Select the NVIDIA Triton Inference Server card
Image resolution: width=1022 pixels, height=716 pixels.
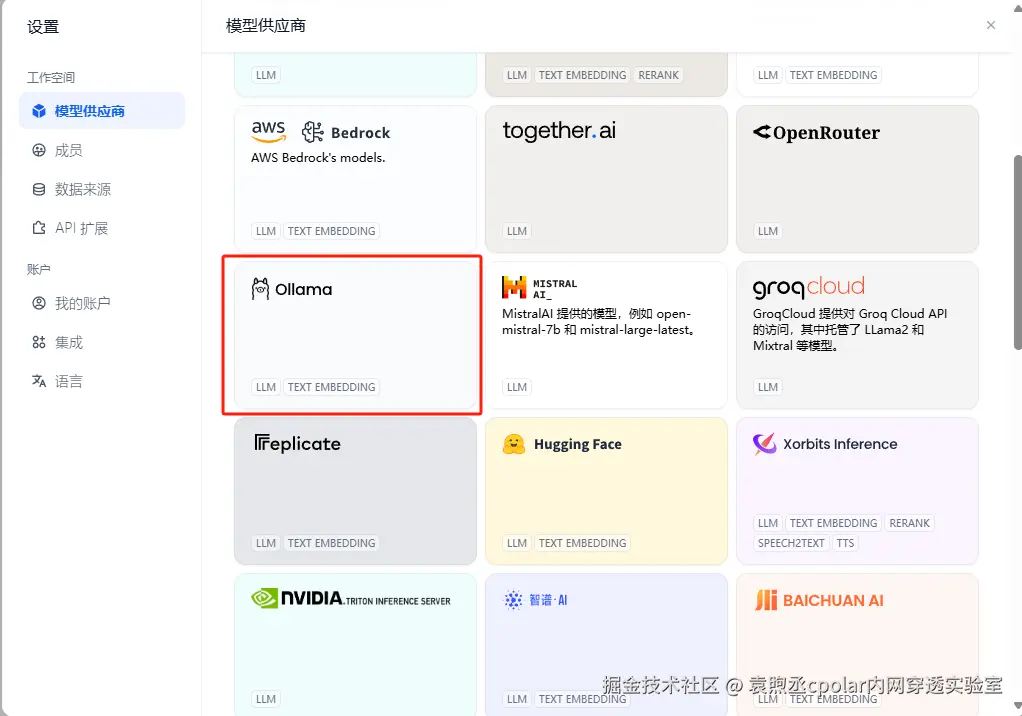[355, 644]
